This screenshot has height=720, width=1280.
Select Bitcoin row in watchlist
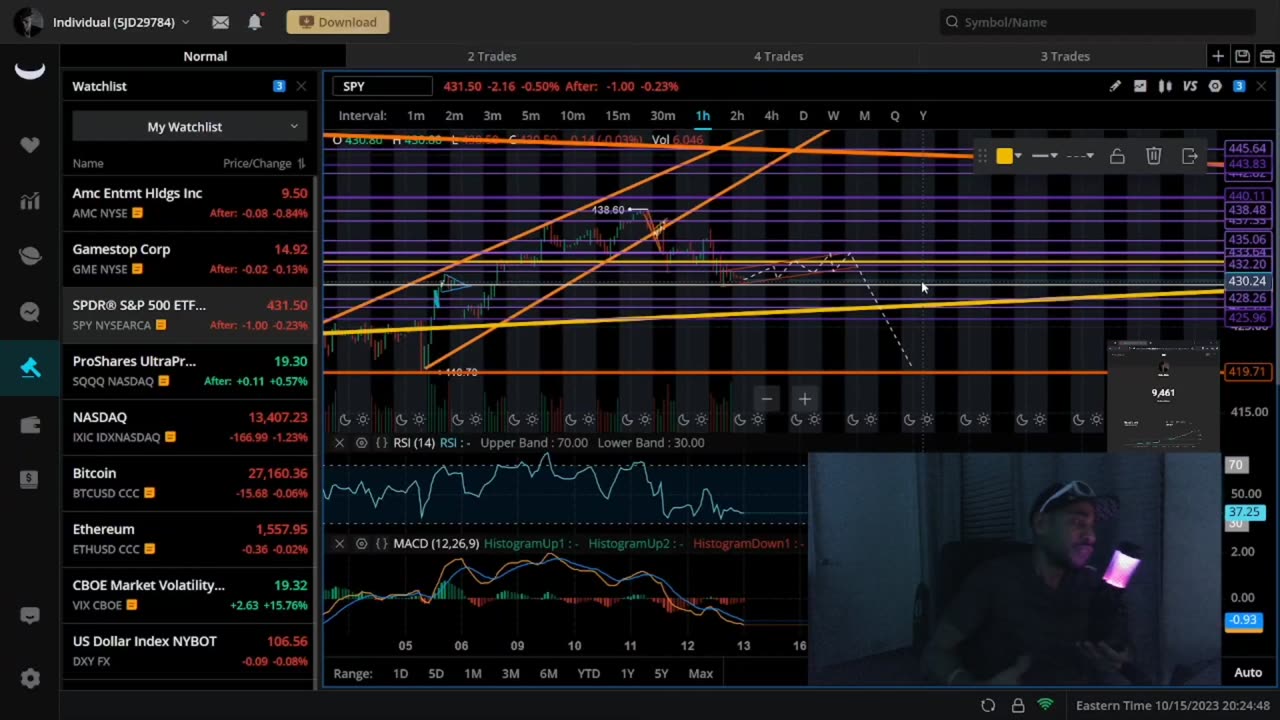(x=189, y=482)
